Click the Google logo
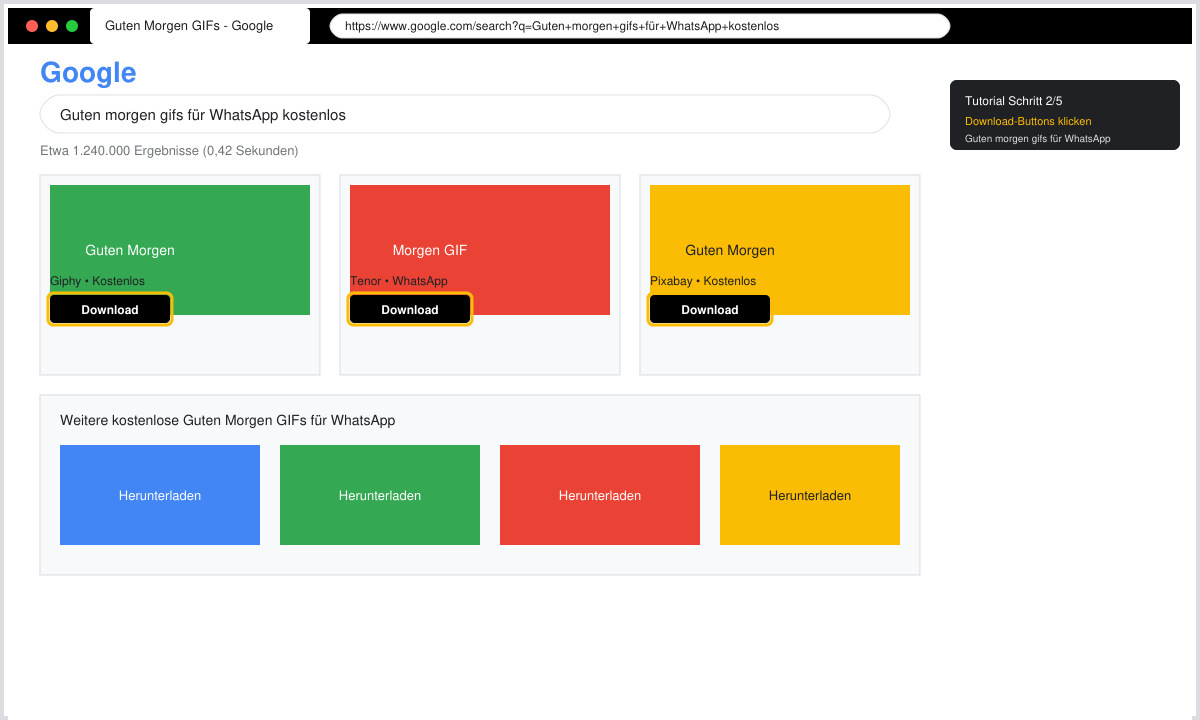Screen dimensions: 1200x720 click(x=88, y=72)
